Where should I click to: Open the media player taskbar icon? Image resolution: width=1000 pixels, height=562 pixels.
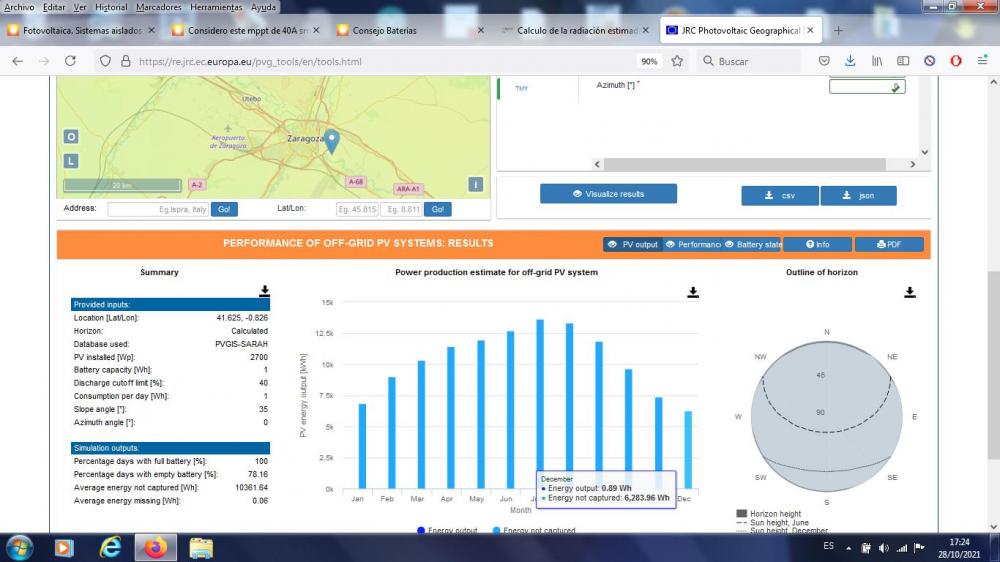tap(64, 548)
